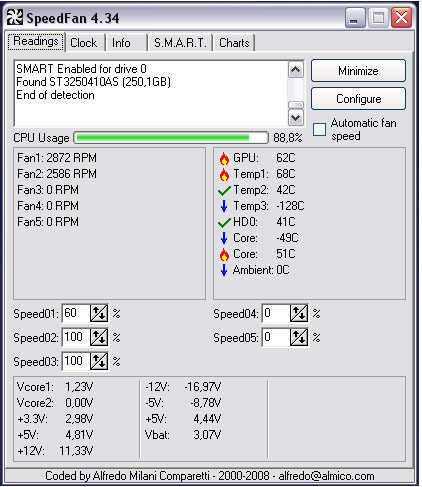The width and height of the screenshot is (422, 487).
Task: Click the alfredo@almico.com status bar text
Action: 326,476
